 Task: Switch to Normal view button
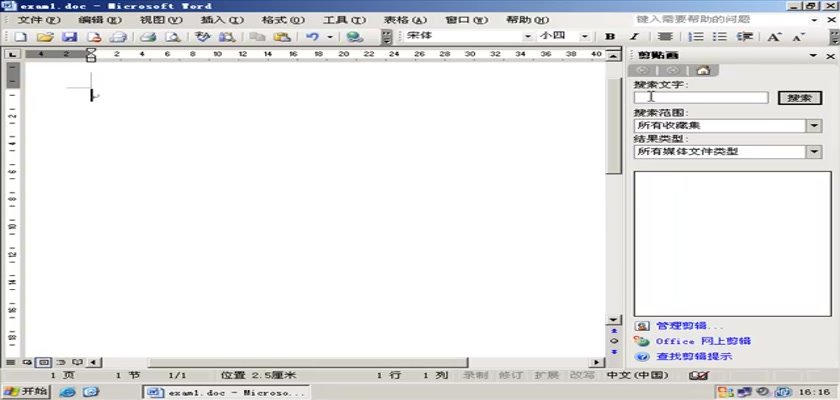coord(10,363)
